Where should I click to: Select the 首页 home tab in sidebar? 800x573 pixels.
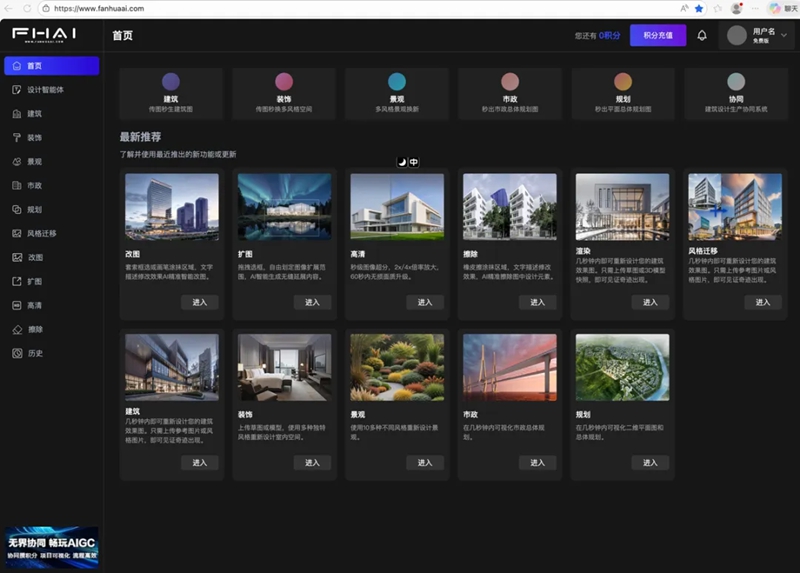click(51, 66)
